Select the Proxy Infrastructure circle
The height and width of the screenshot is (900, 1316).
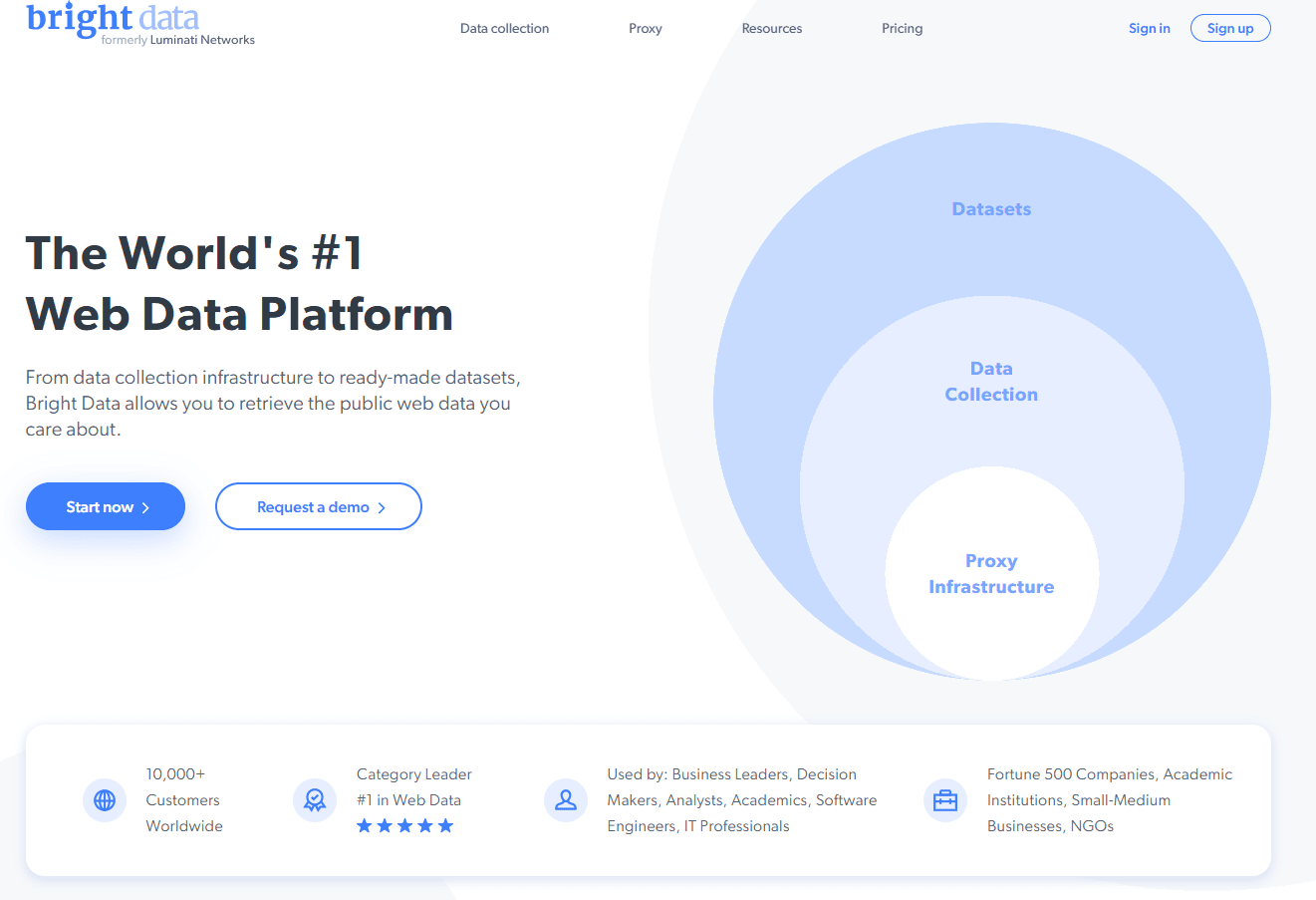click(x=991, y=574)
